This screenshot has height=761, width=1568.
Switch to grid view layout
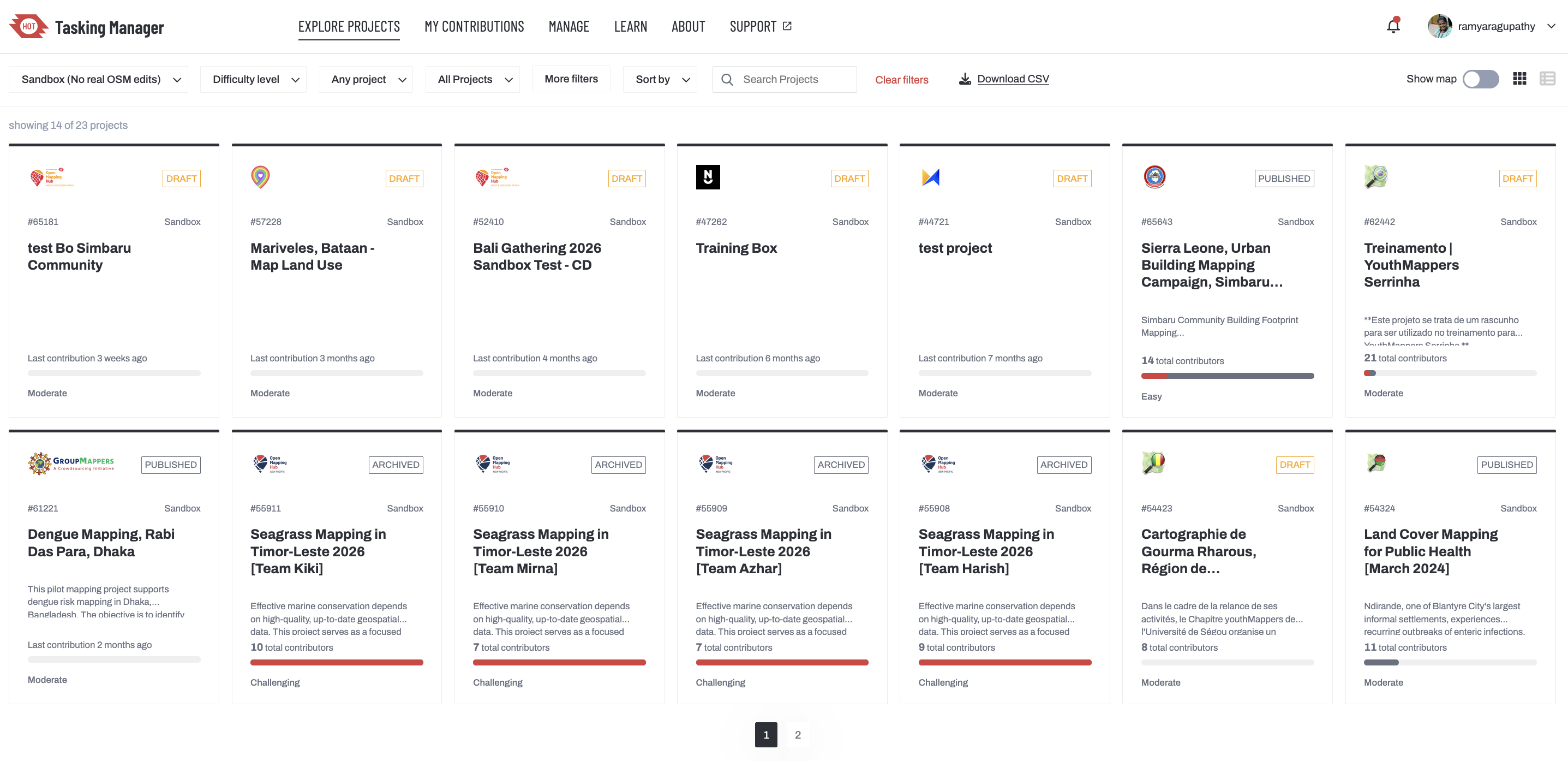(1519, 79)
